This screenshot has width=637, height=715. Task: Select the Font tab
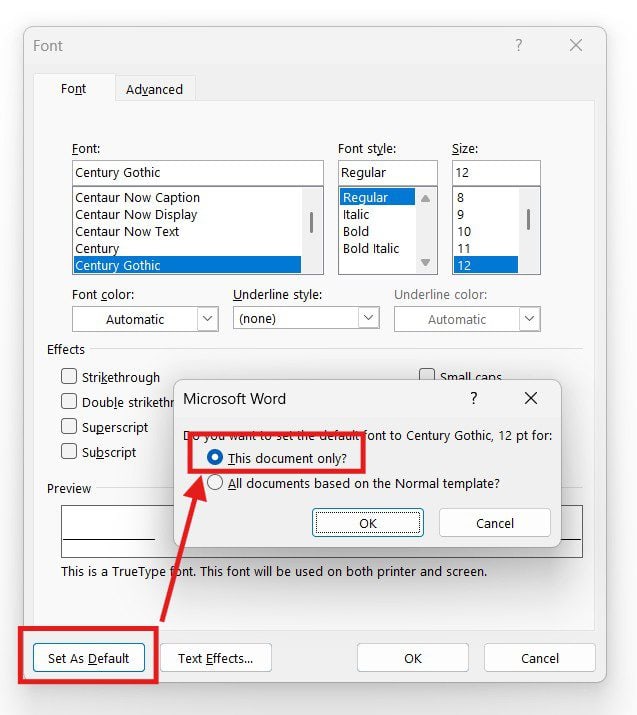point(73,88)
